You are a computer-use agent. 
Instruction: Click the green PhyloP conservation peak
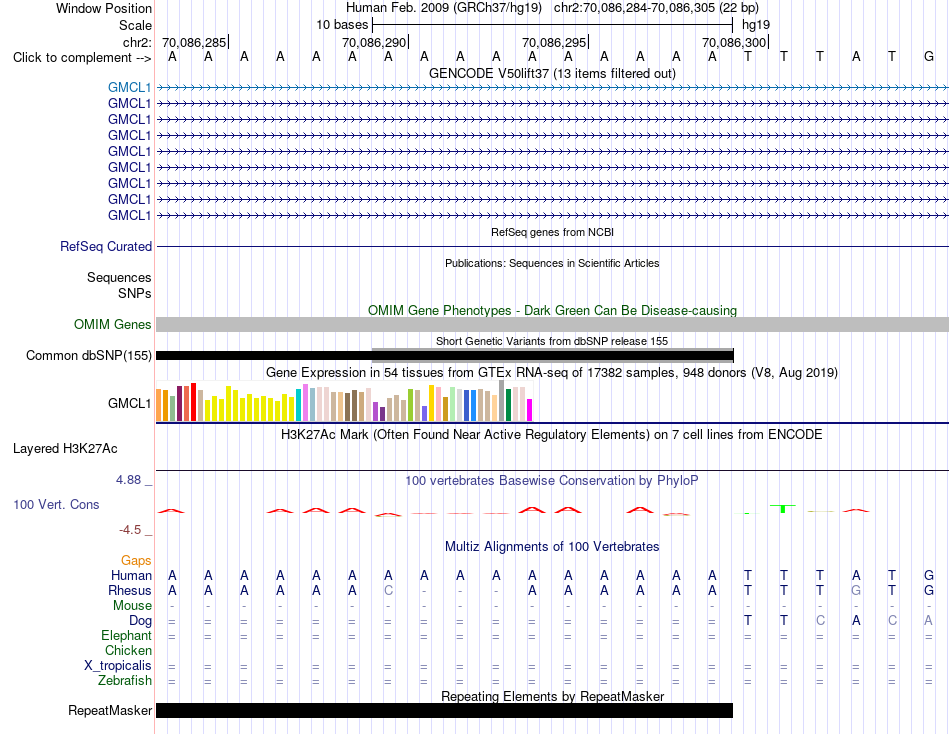783,509
